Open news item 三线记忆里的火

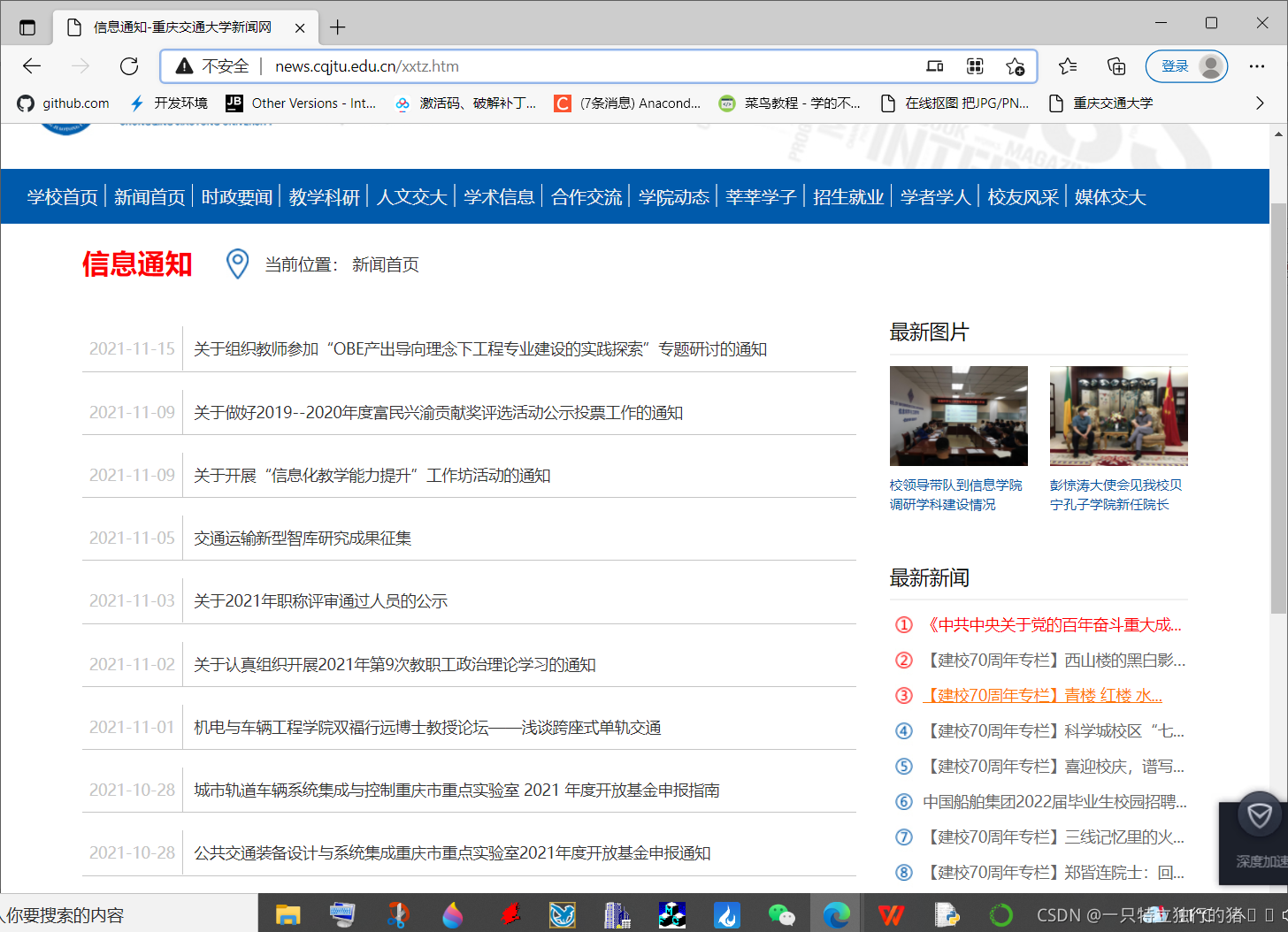(x=1054, y=837)
